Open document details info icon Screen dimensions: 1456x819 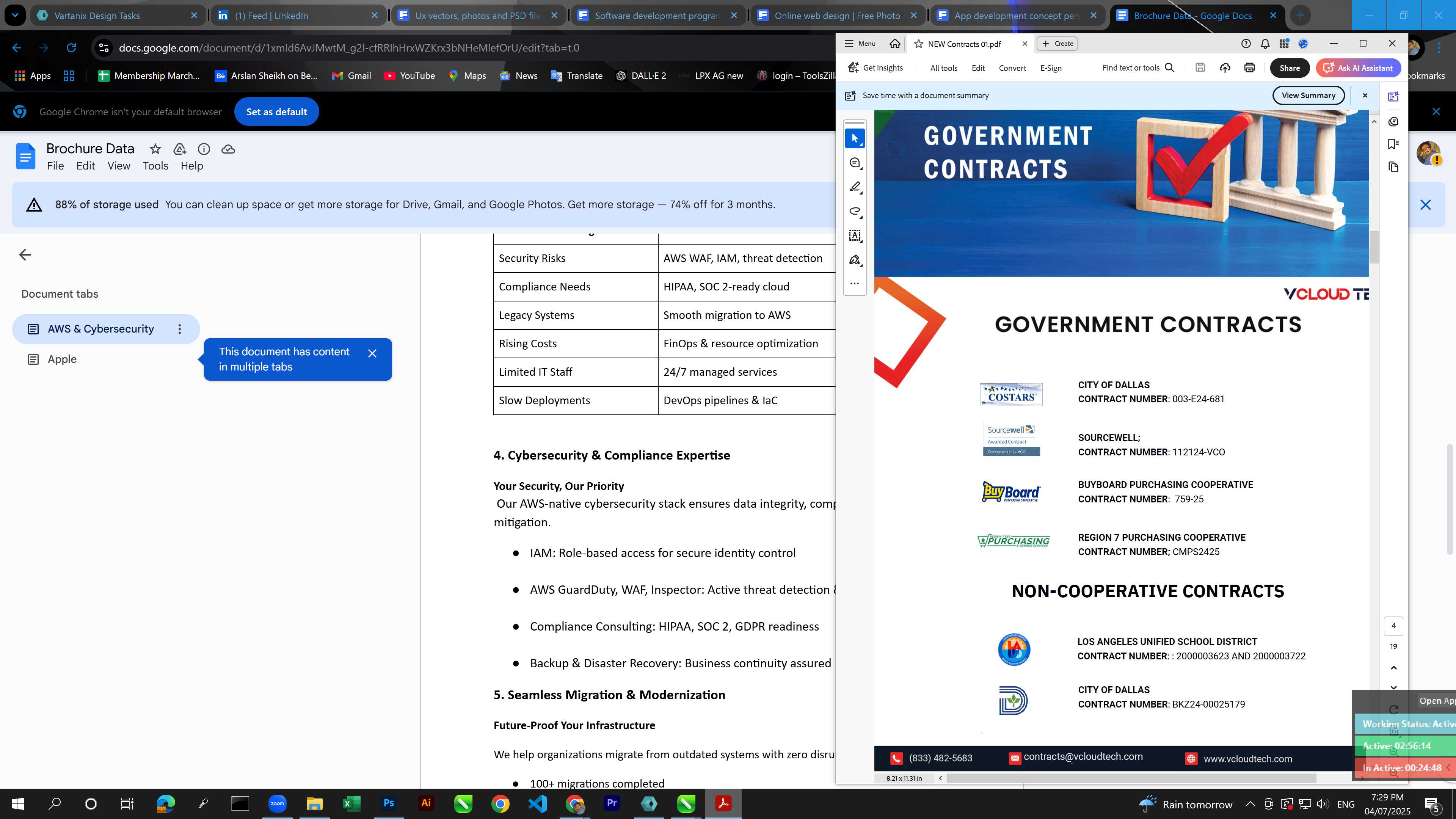click(204, 149)
